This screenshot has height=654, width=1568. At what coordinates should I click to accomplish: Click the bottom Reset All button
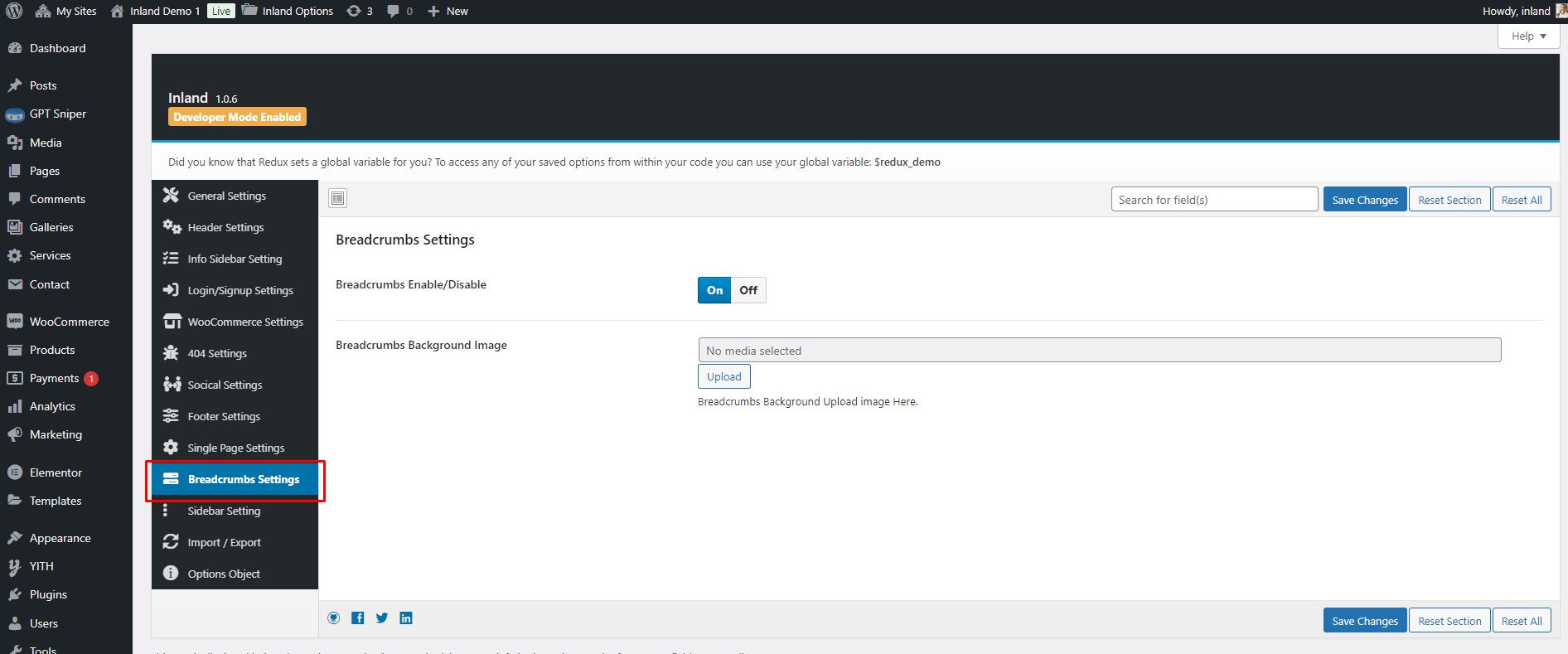(x=1522, y=621)
